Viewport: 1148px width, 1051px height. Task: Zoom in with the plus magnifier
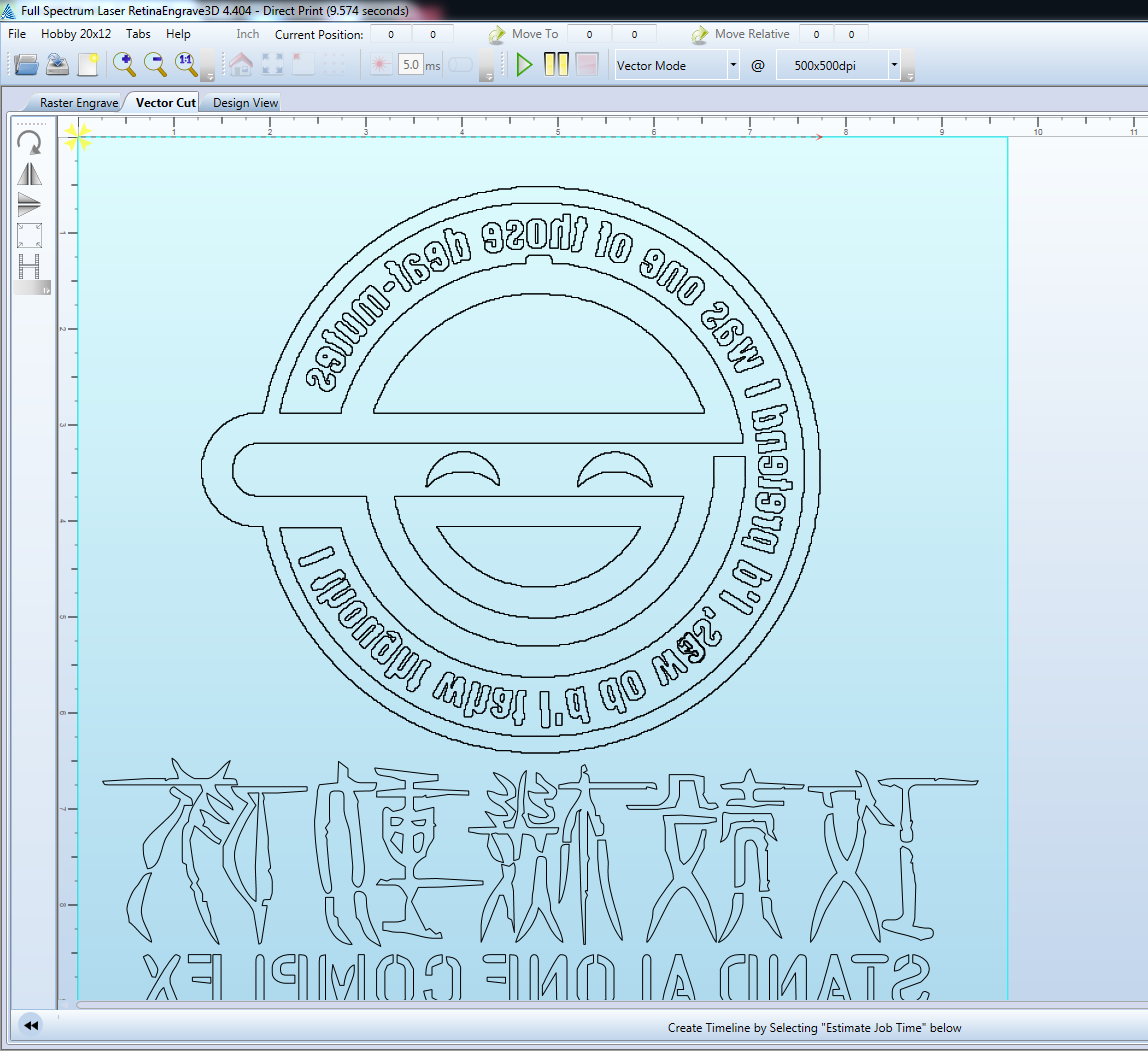(x=124, y=64)
